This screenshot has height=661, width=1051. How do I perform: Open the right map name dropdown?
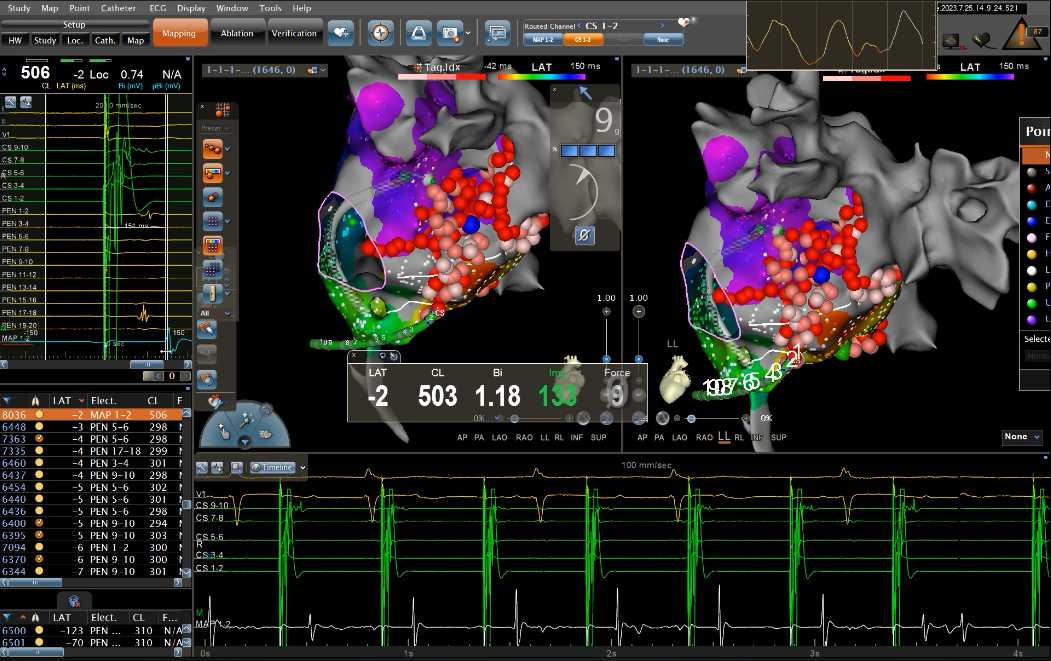click(741, 70)
